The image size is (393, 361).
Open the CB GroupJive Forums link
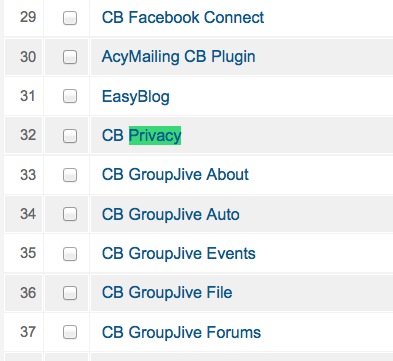[181, 332]
